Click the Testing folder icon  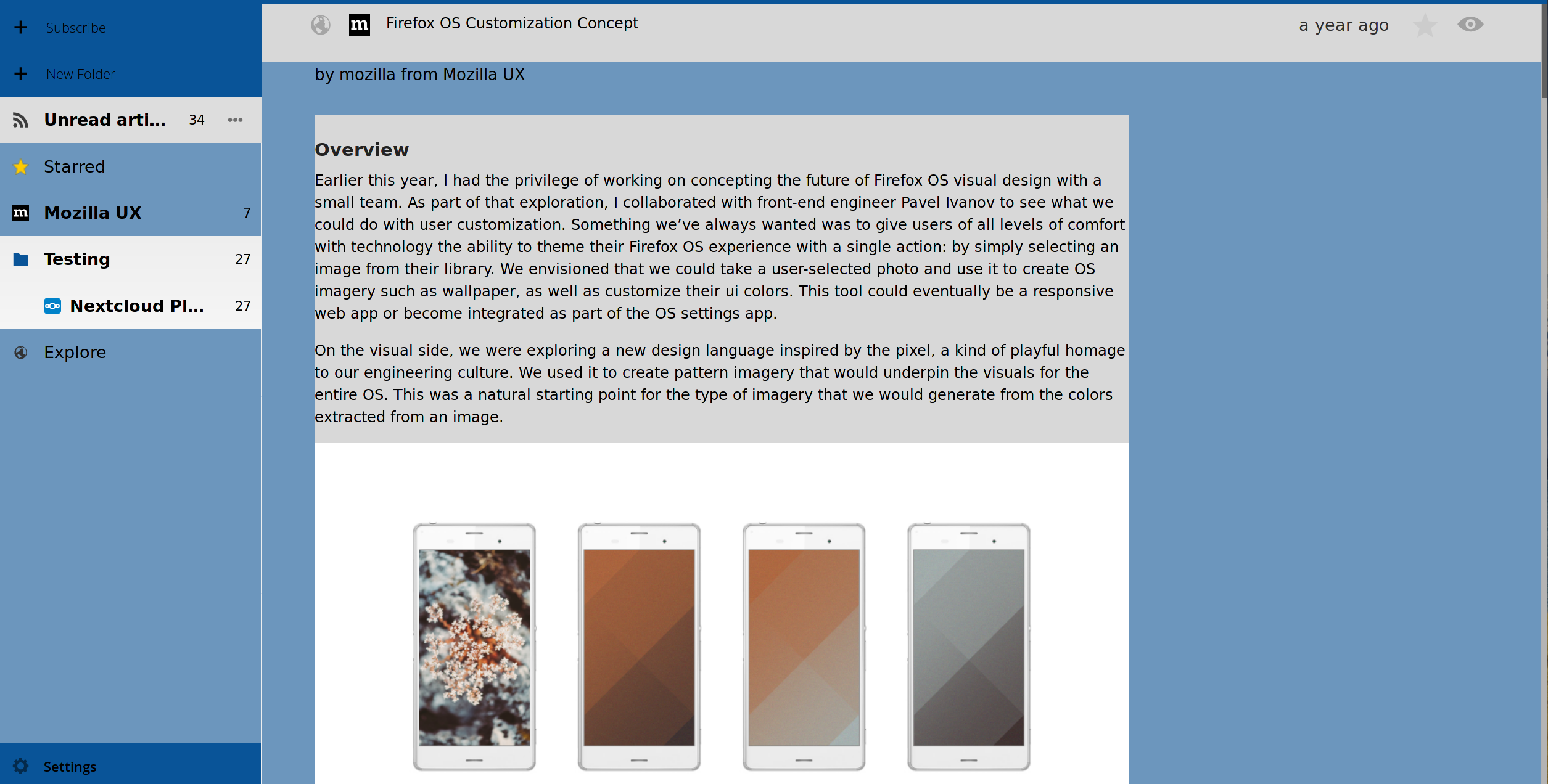tap(20, 258)
